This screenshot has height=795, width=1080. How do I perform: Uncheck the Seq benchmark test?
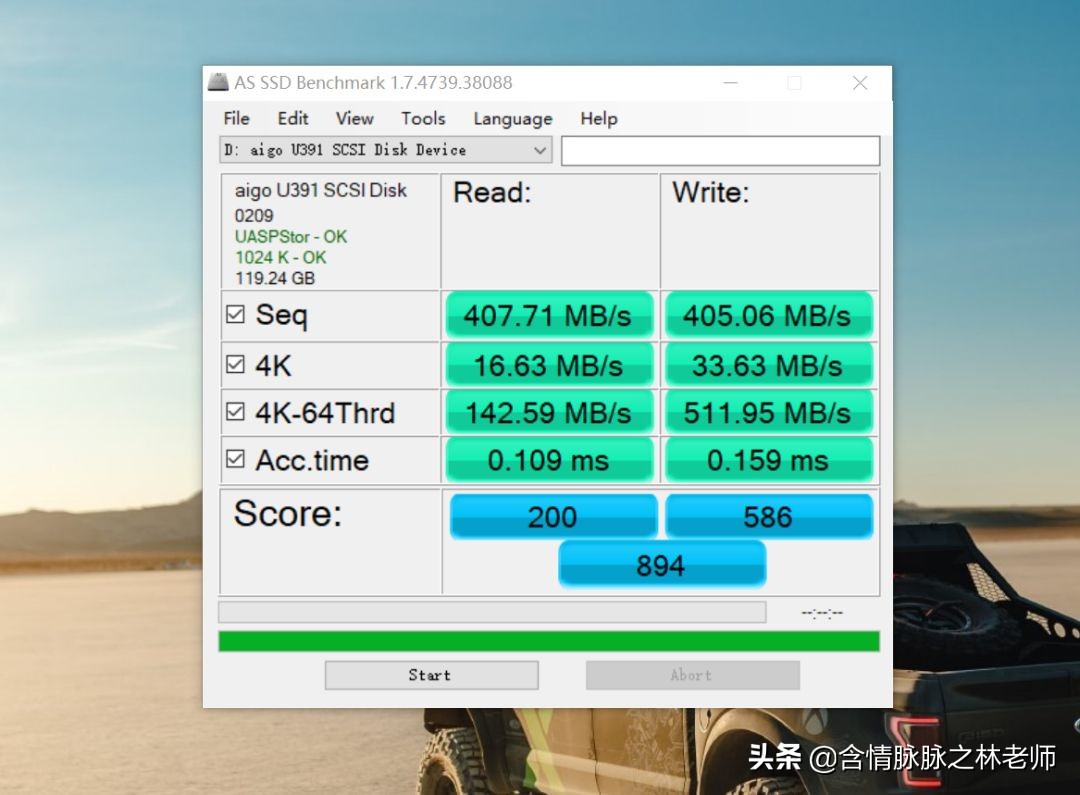point(236,314)
